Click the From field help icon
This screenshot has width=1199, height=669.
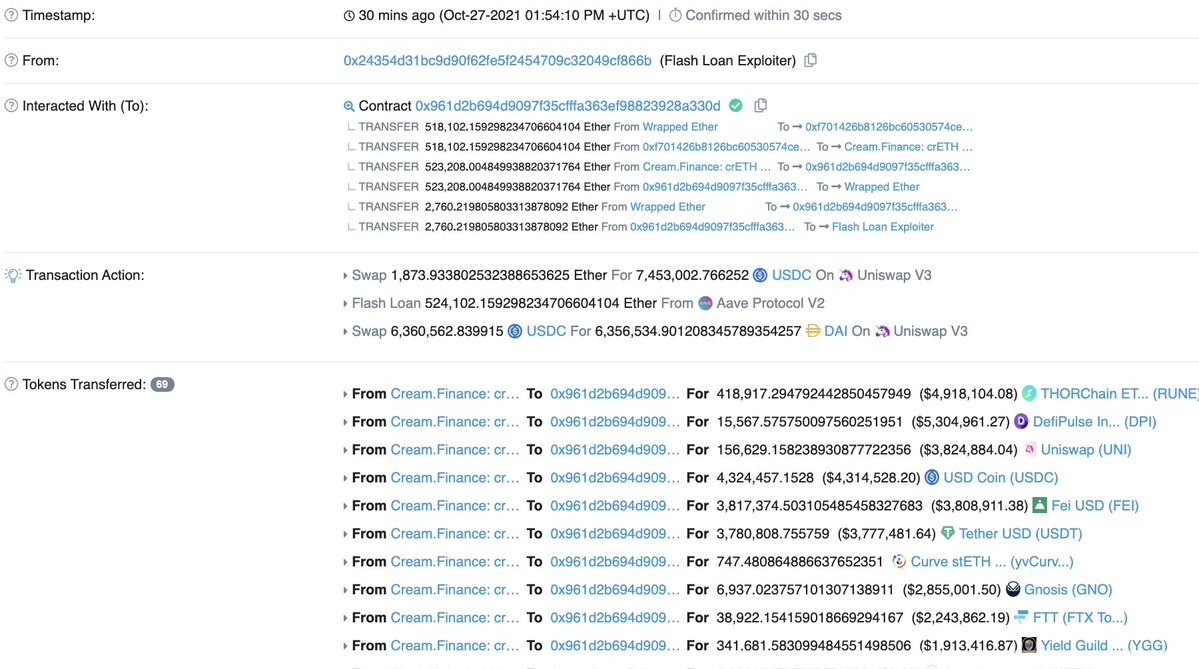click(x=11, y=60)
